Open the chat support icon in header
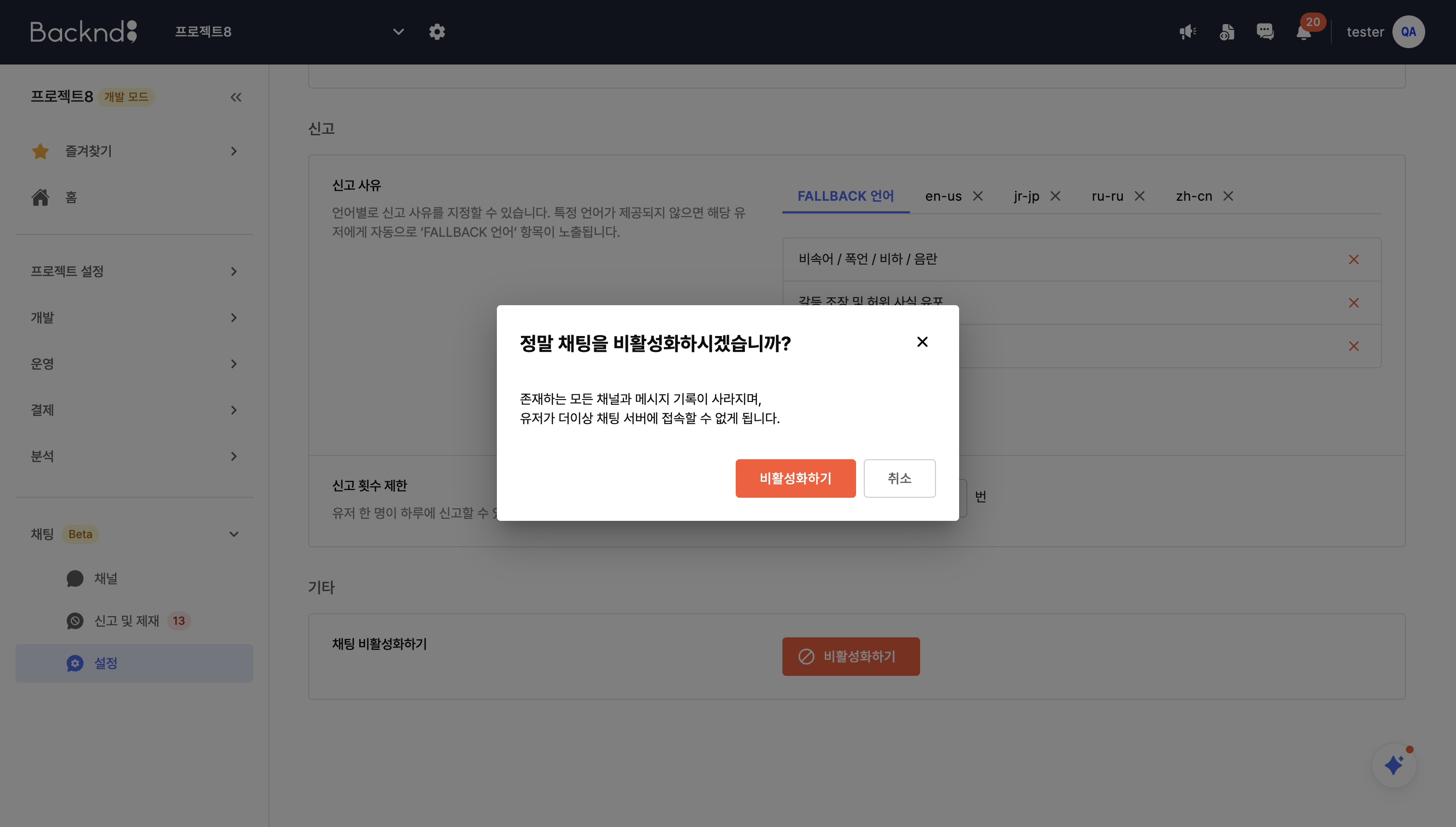 point(1265,32)
